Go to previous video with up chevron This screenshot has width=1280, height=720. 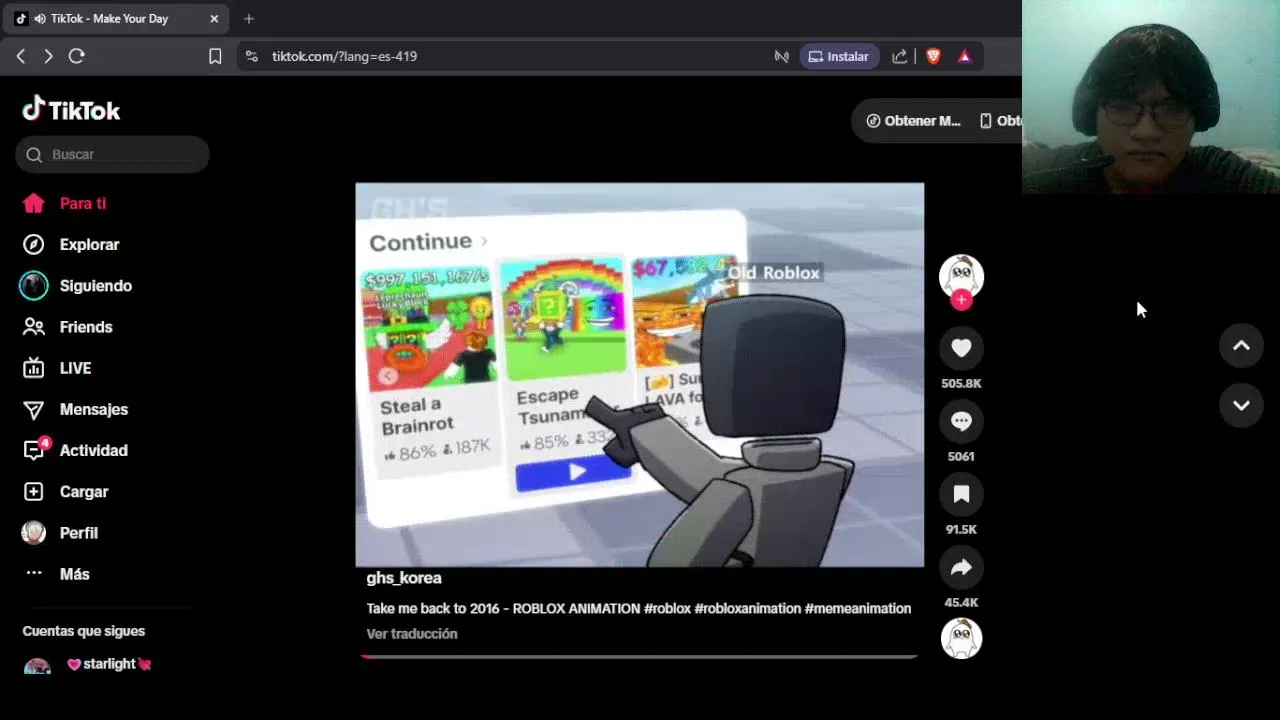click(1241, 346)
